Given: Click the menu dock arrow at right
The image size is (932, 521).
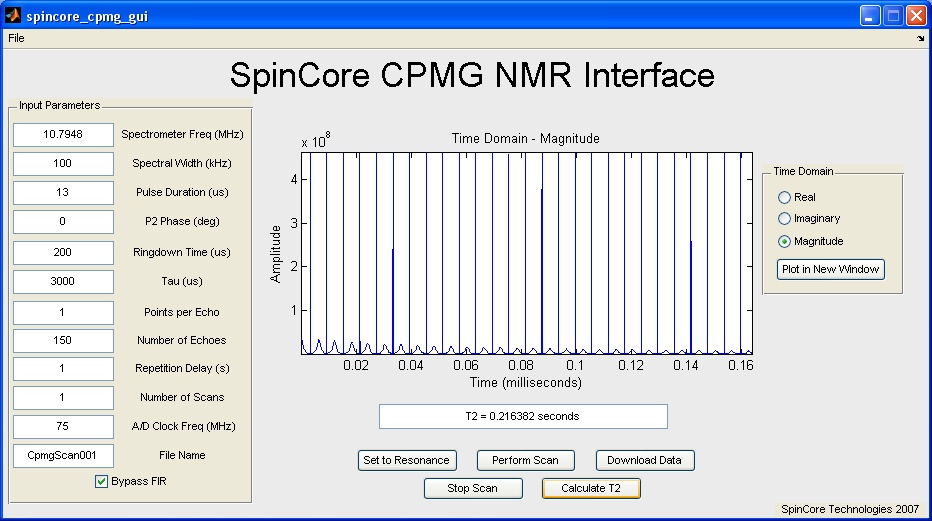Looking at the screenshot, I should [921, 38].
